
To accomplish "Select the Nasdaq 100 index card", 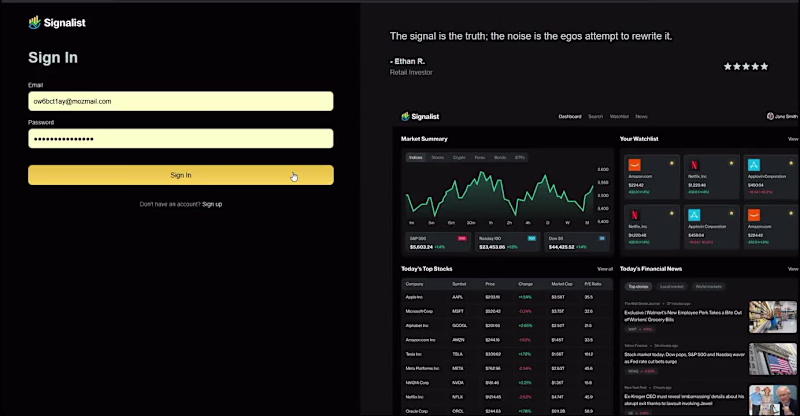I will coord(508,242).
